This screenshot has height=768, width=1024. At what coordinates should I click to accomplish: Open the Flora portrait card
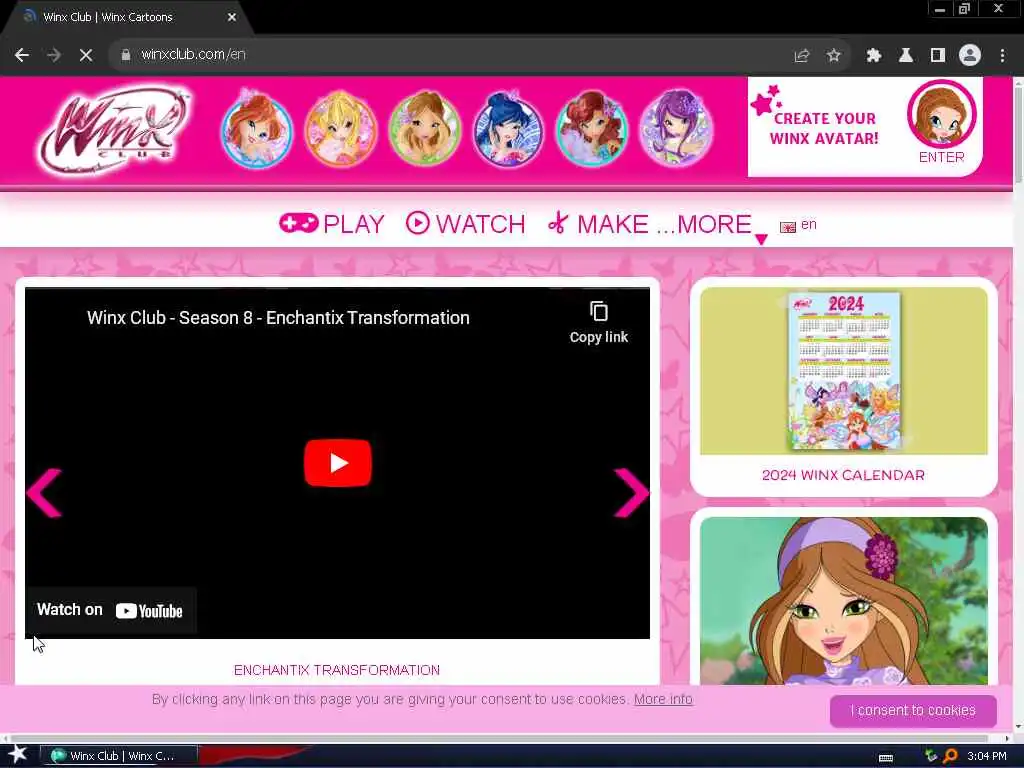click(844, 601)
